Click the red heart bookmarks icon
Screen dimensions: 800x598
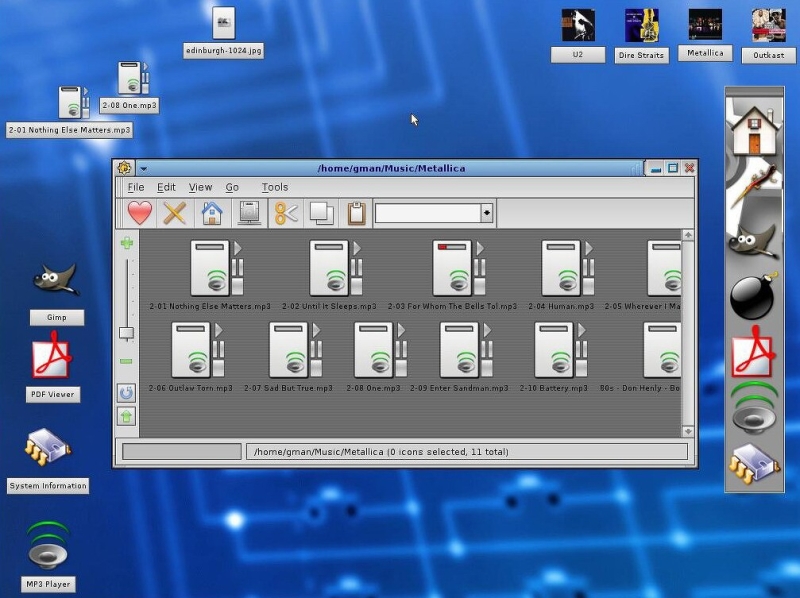pos(139,213)
